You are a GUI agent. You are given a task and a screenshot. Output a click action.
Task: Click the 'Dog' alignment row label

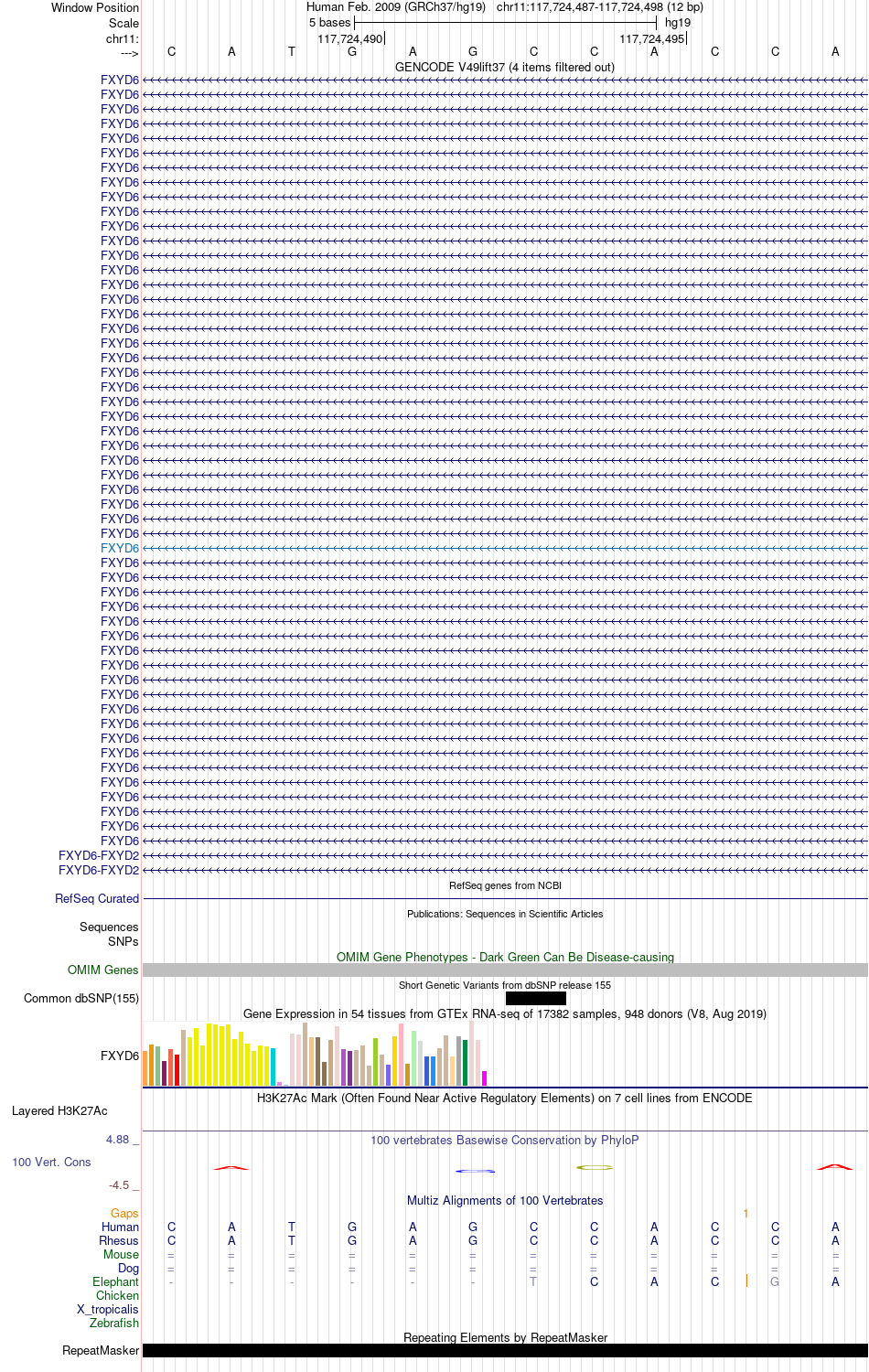[128, 1268]
